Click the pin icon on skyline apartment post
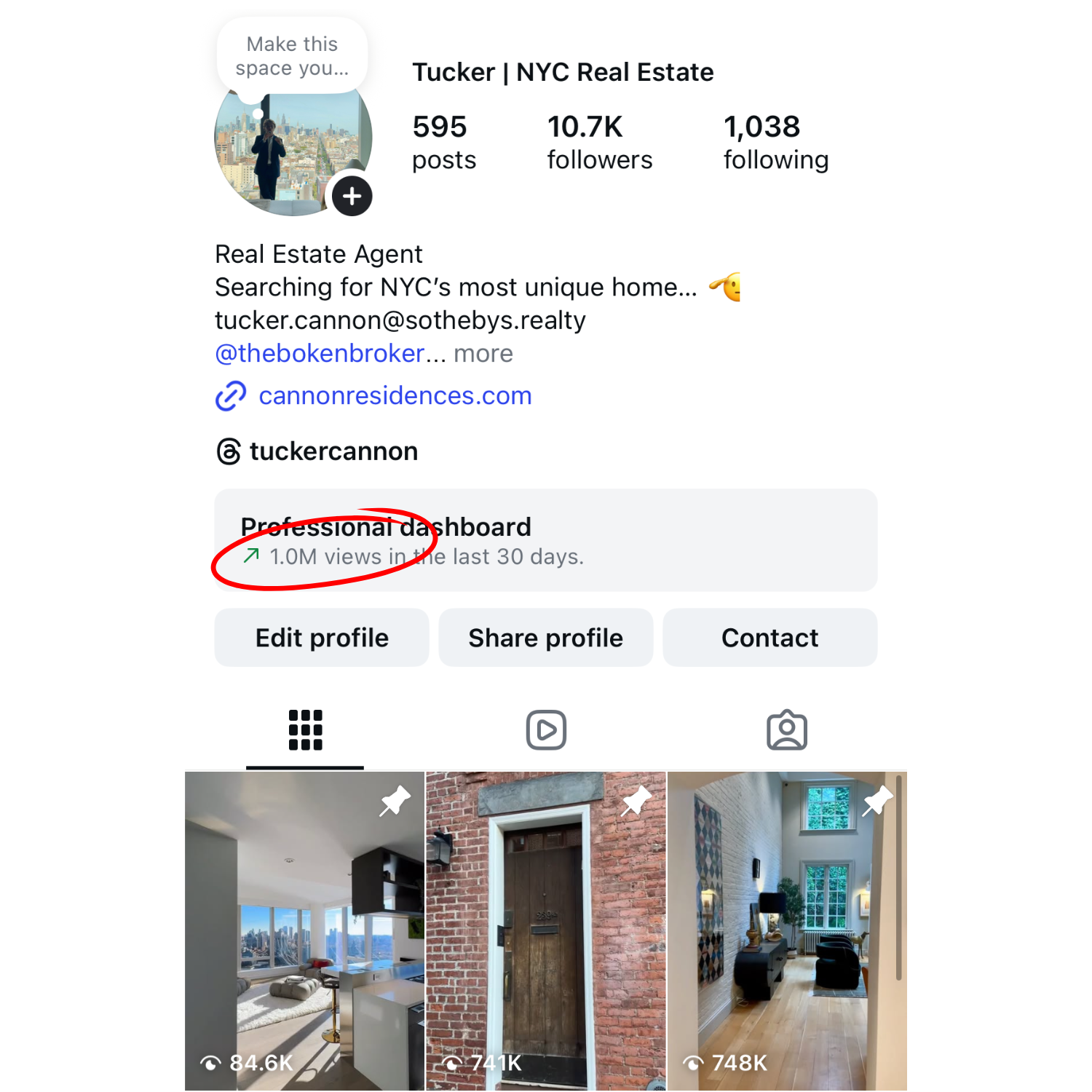Viewport: 1092px width, 1092px height. tap(395, 802)
